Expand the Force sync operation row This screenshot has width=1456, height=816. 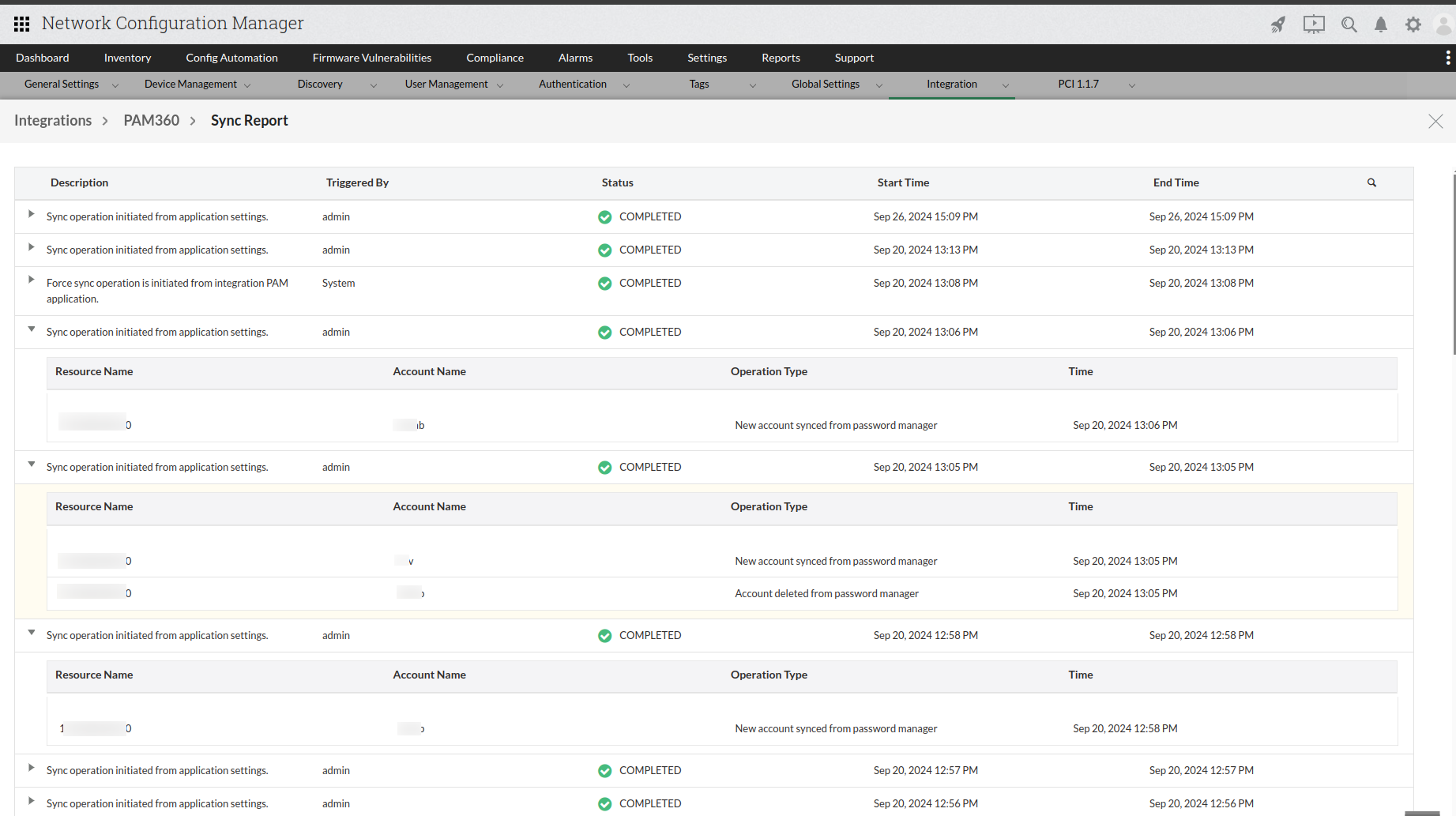pyautogui.click(x=30, y=279)
